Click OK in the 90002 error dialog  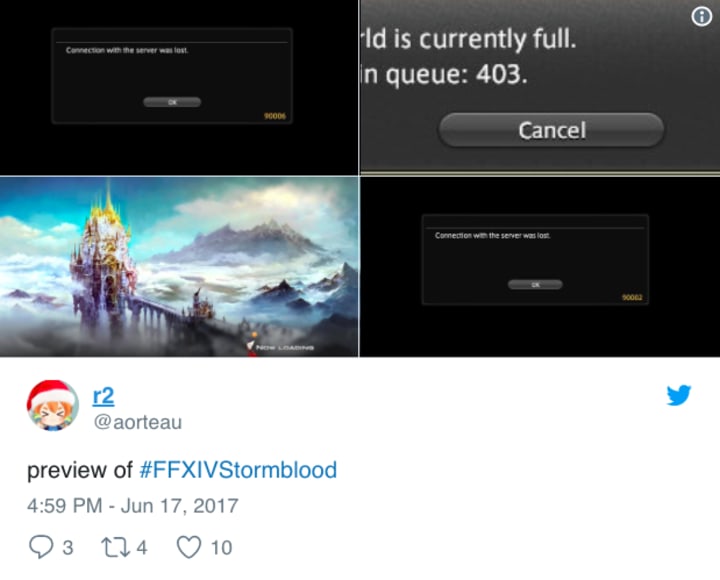coord(535,285)
